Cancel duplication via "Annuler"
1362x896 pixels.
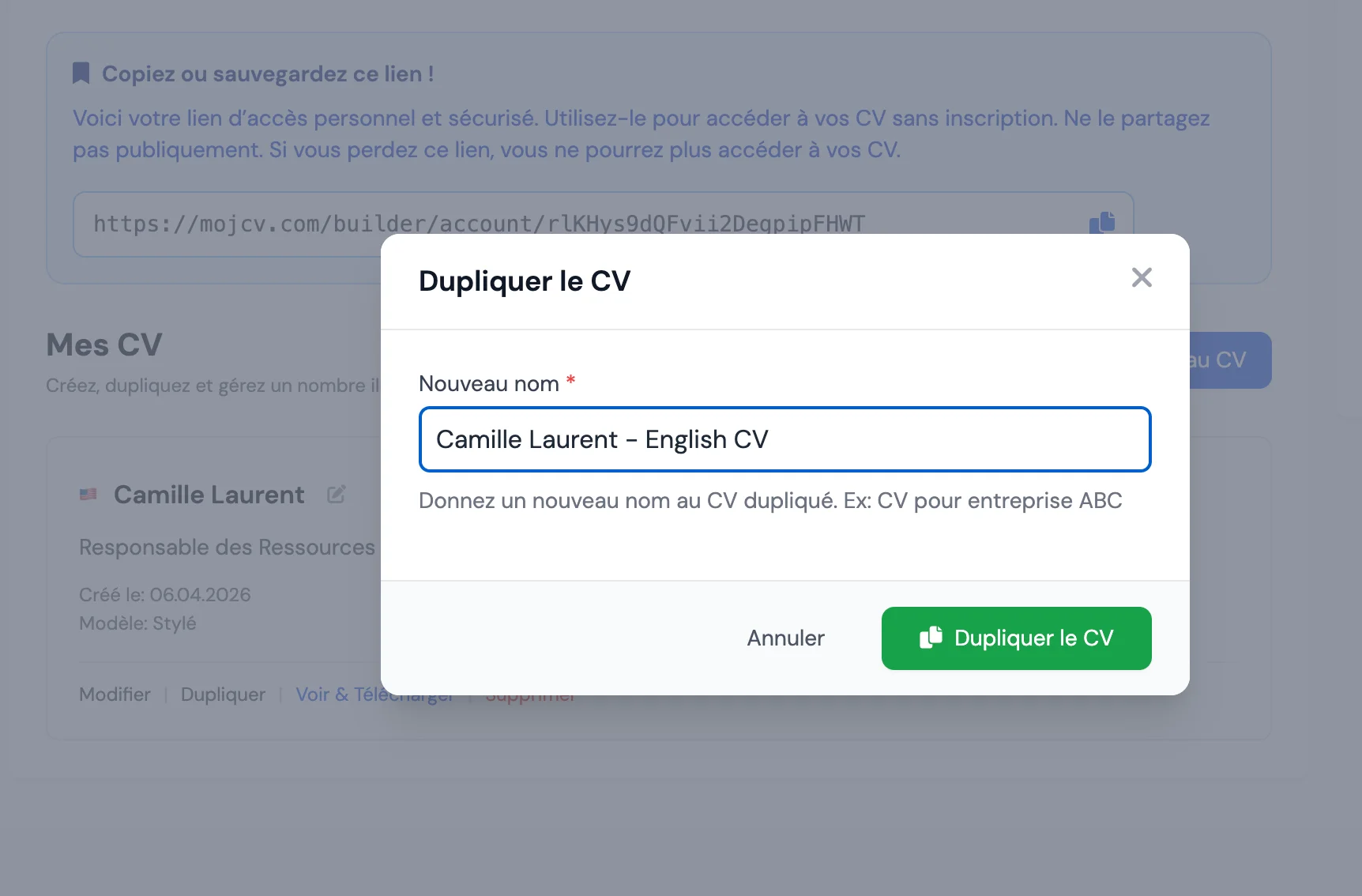pos(784,638)
